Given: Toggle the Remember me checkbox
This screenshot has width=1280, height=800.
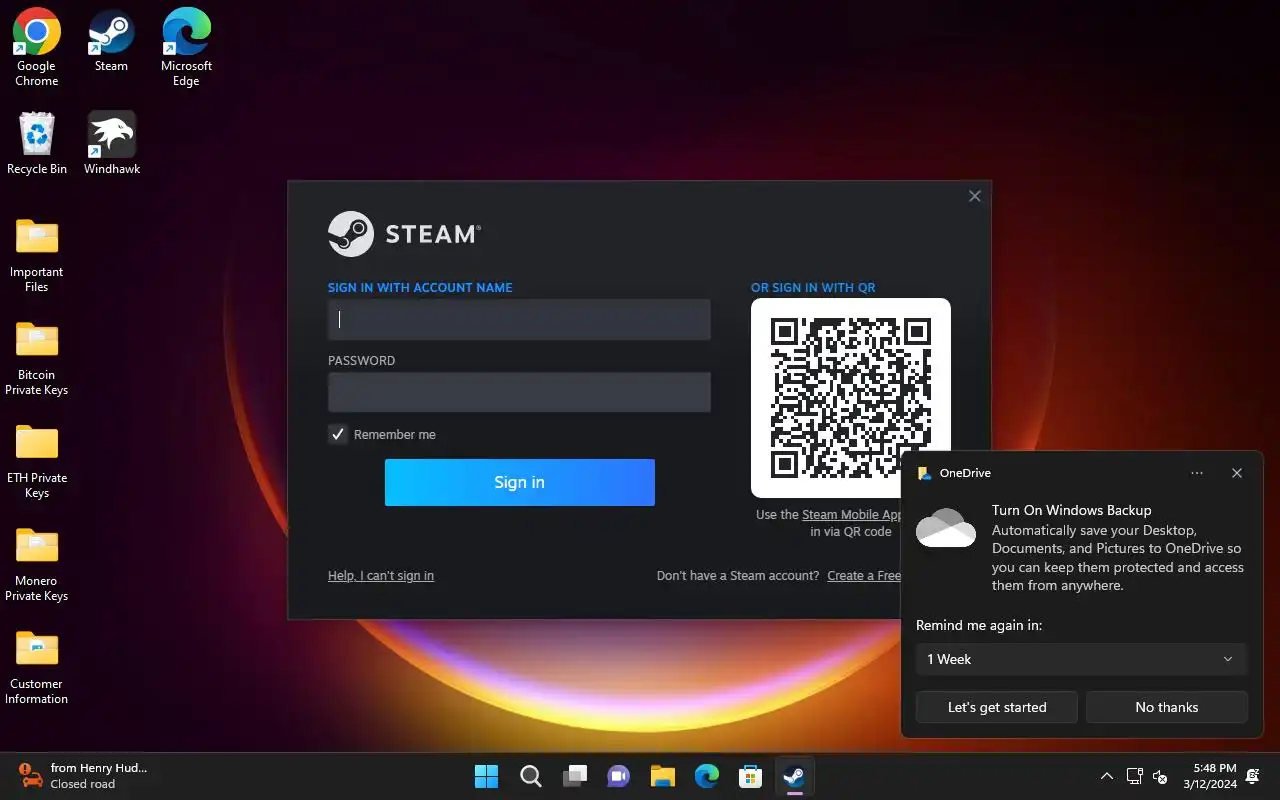Looking at the screenshot, I should pos(338,434).
